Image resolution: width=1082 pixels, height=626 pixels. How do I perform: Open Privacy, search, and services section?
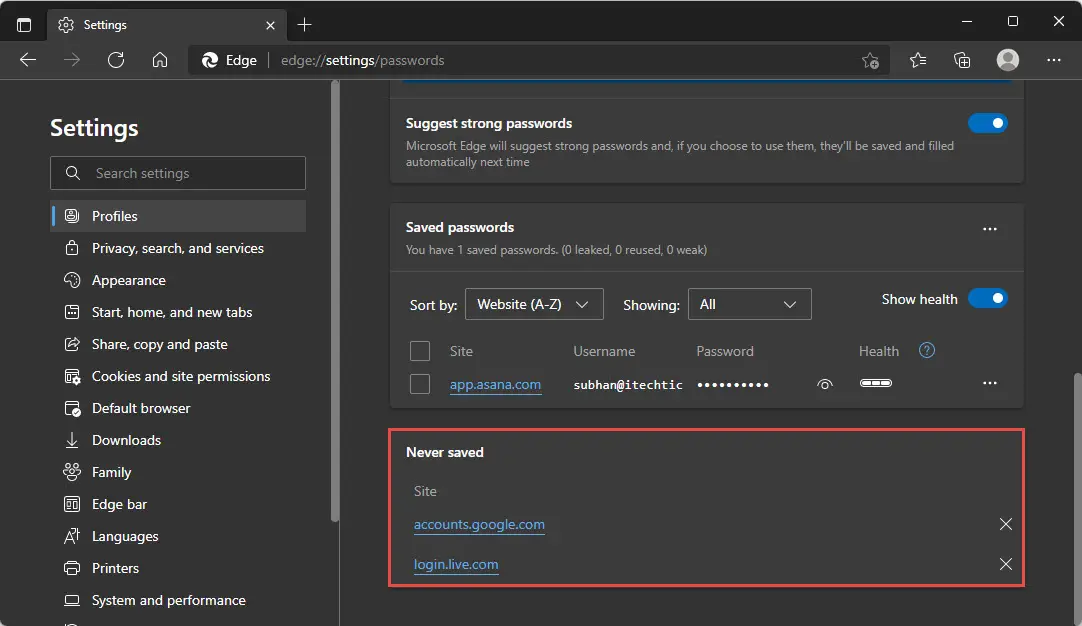178,248
